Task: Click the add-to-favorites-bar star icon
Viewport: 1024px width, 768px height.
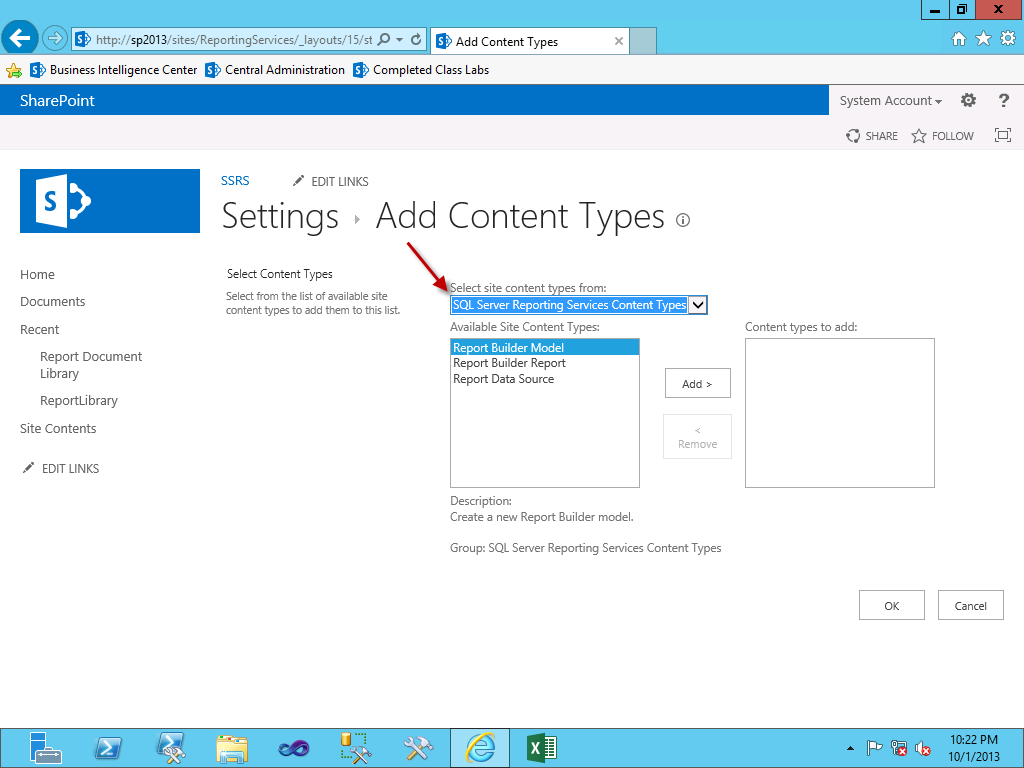Action: point(14,71)
